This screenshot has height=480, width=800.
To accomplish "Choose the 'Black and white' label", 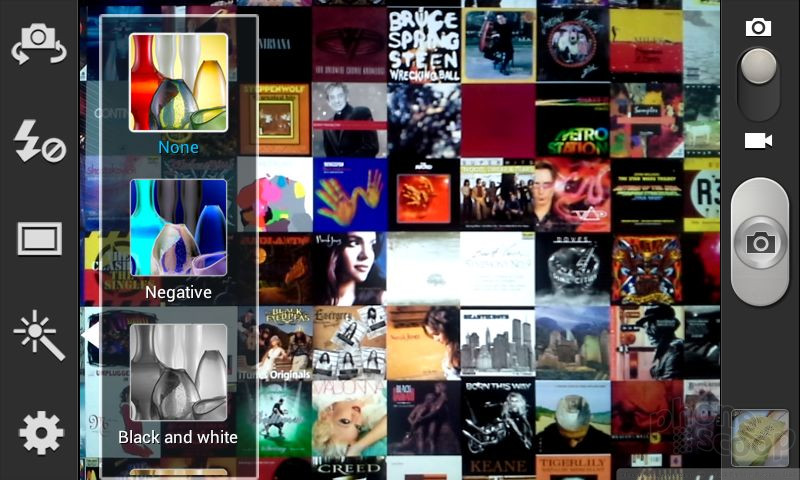I will (x=178, y=437).
